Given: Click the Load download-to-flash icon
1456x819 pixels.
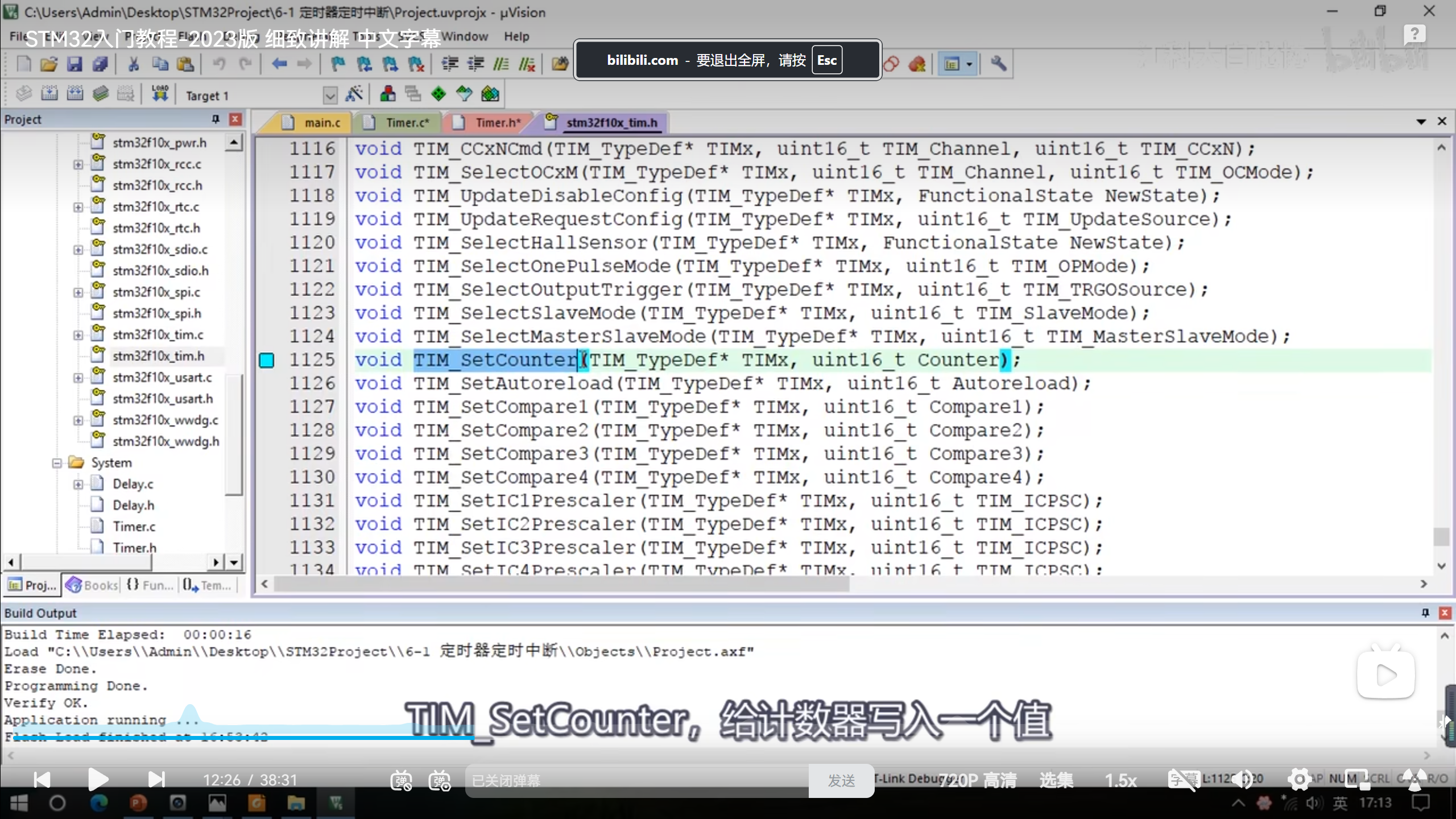Looking at the screenshot, I should point(160,94).
